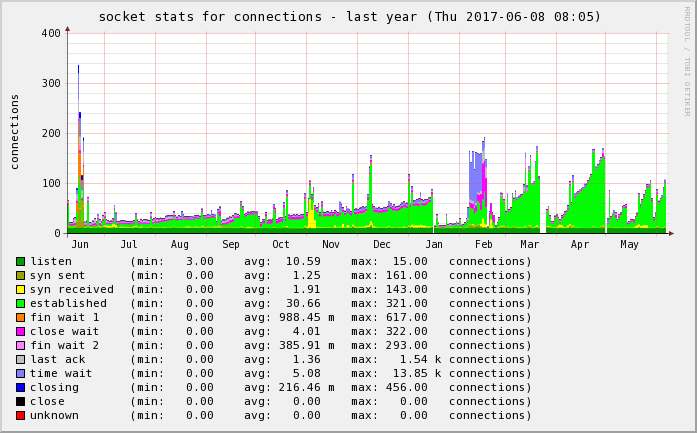Select the yellow syn received color box
The image size is (697, 433).
point(20,289)
